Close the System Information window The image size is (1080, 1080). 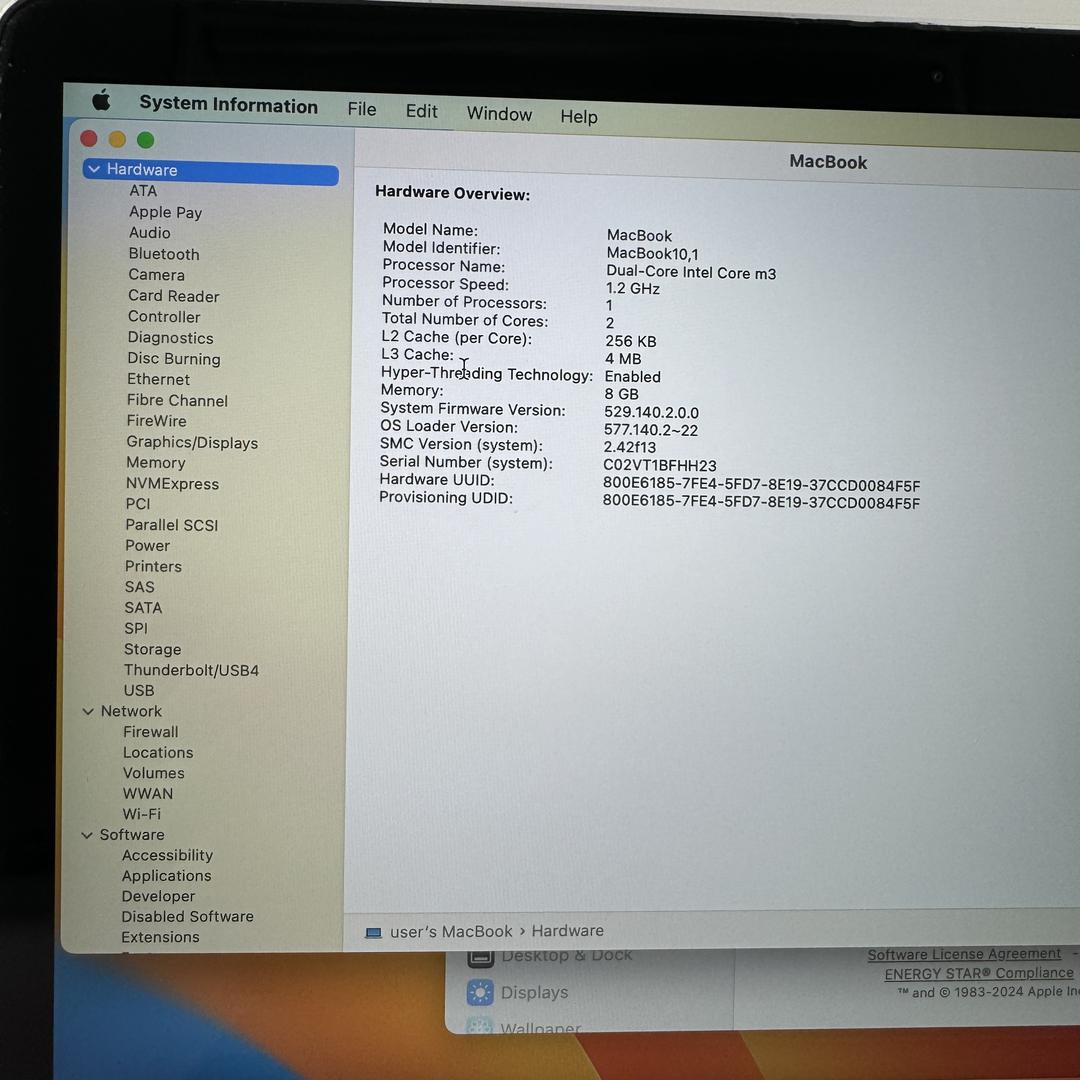pyautogui.click(x=89, y=138)
